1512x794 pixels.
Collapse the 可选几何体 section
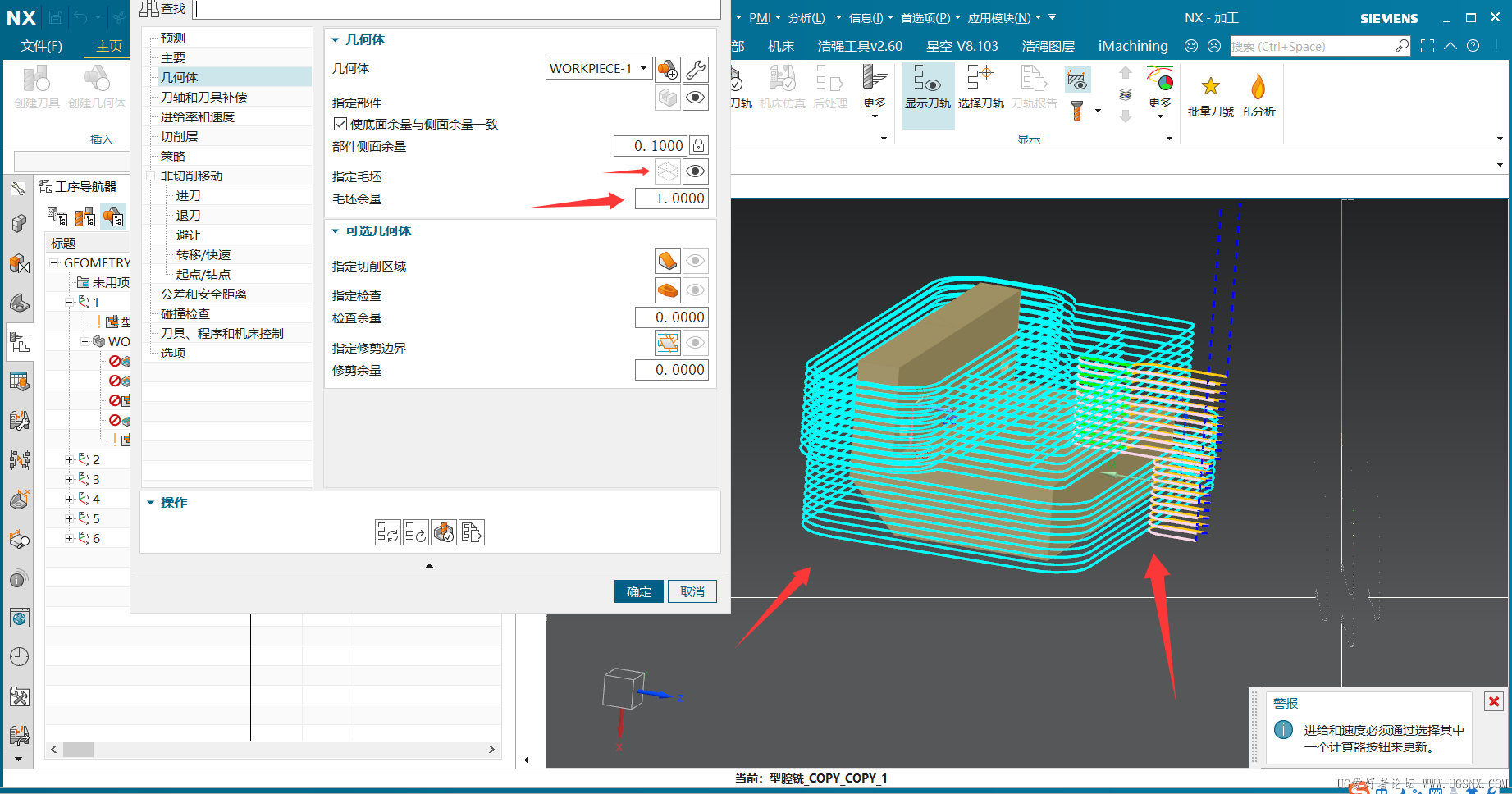click(x=336, y=231)
